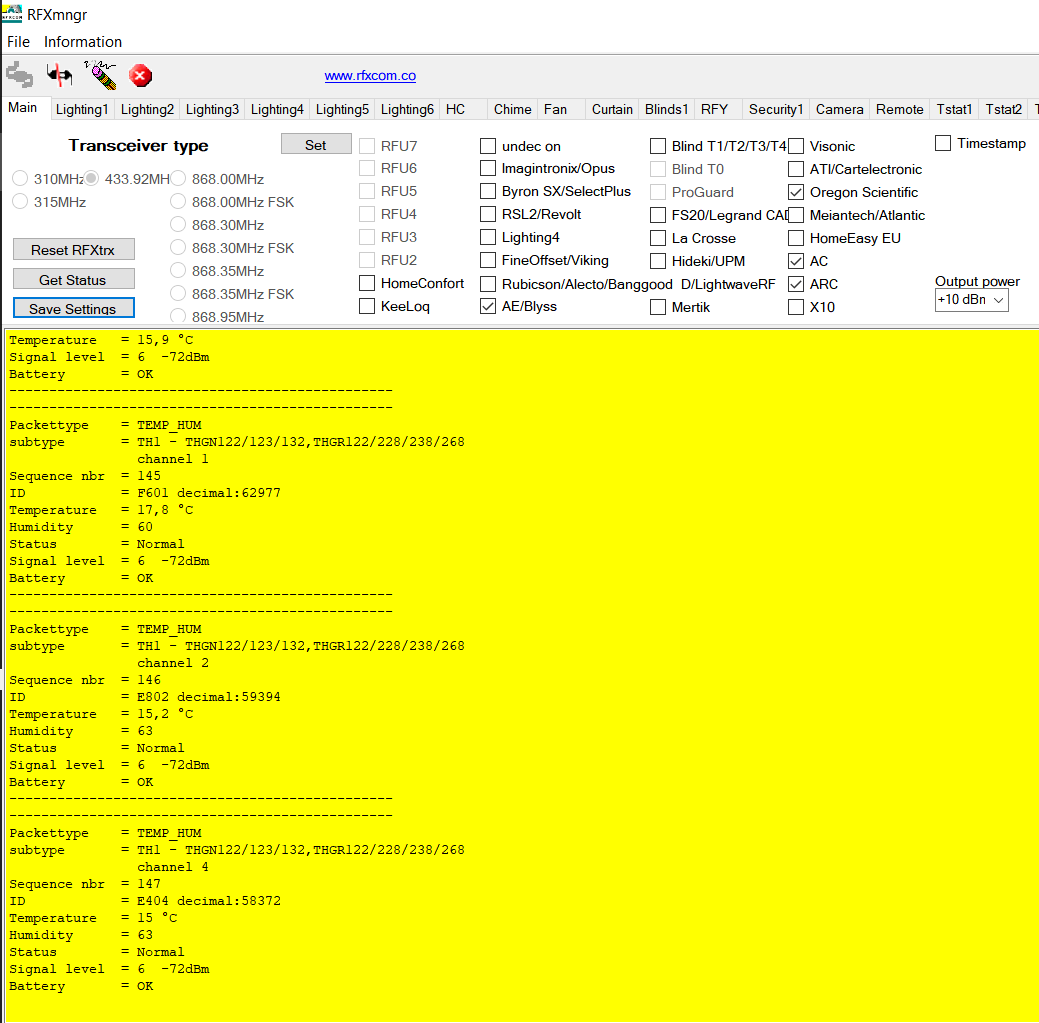
Task: Click the disconnect toolbar icon
Action: pos(60,75)
